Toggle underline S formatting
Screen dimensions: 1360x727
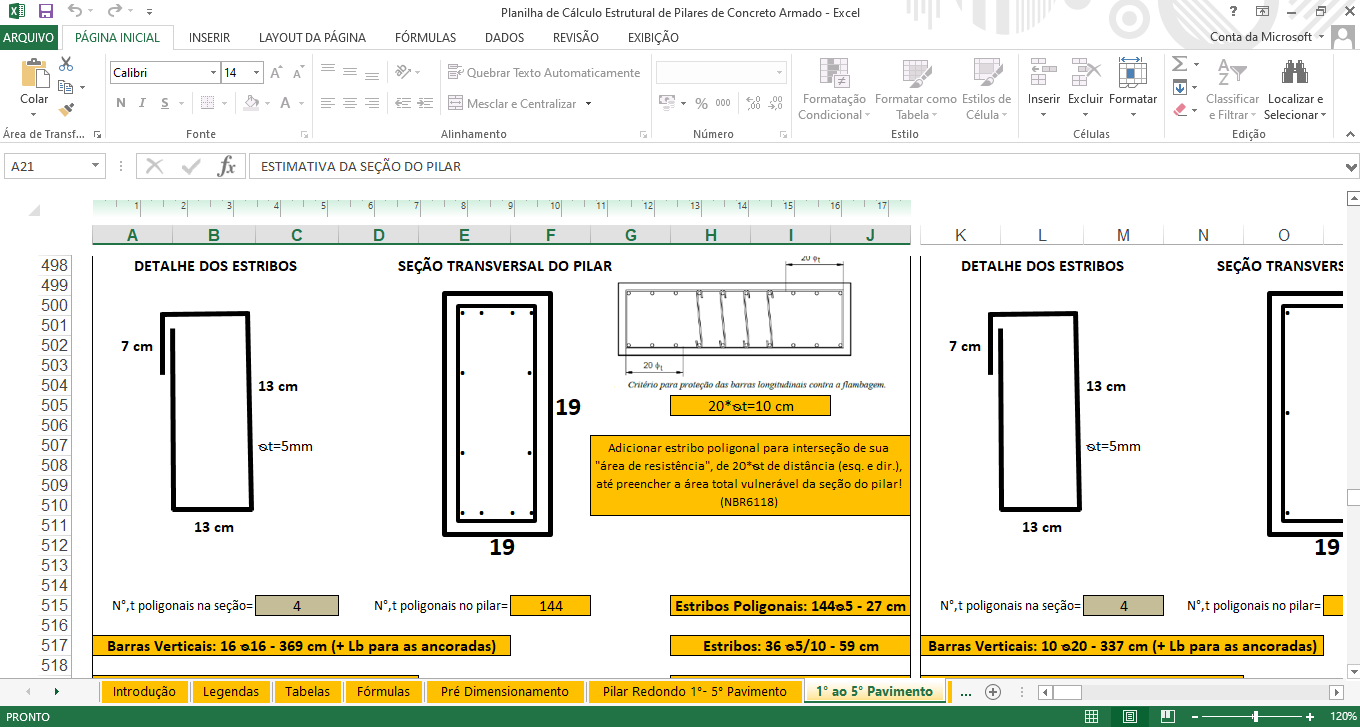(x=165, y=103)
